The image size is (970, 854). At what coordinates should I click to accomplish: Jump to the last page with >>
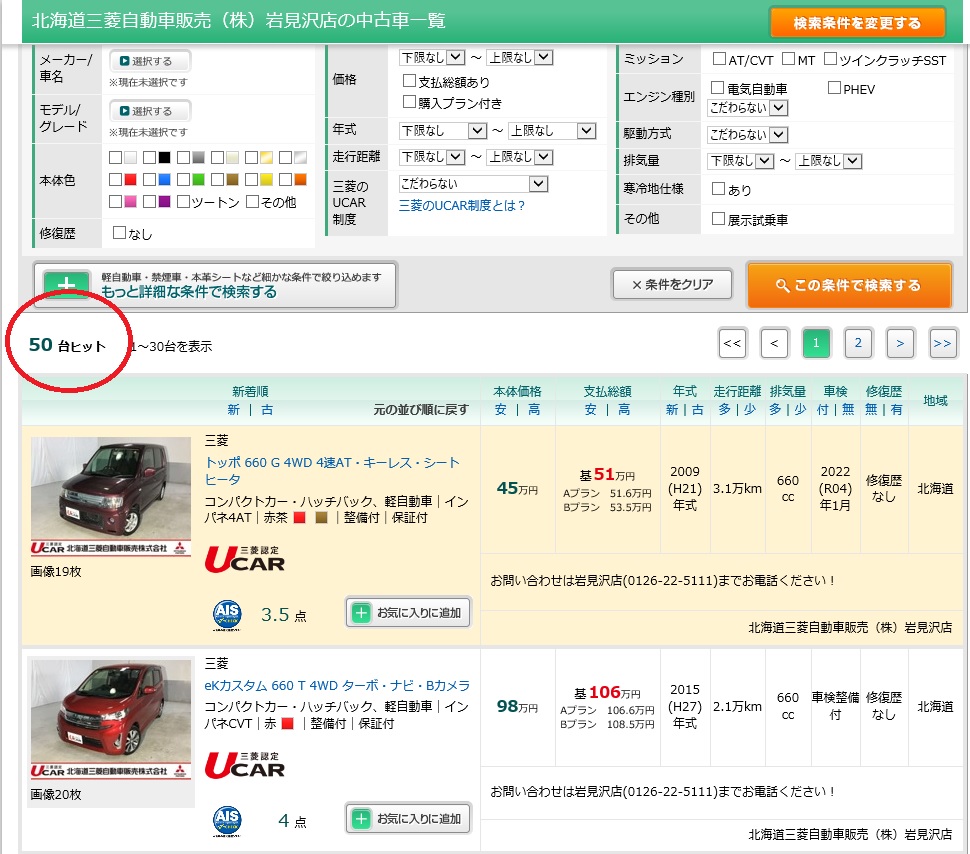coord(942,343)
